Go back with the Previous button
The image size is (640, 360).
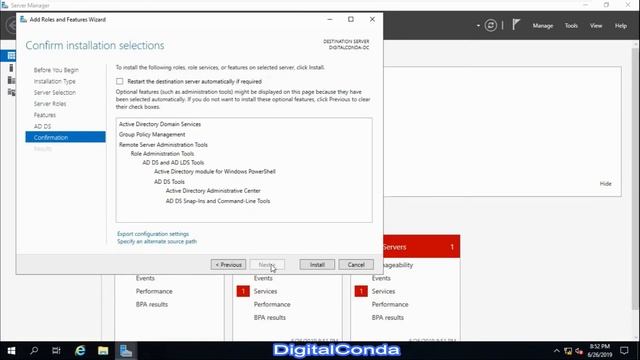tap(228, 264)
